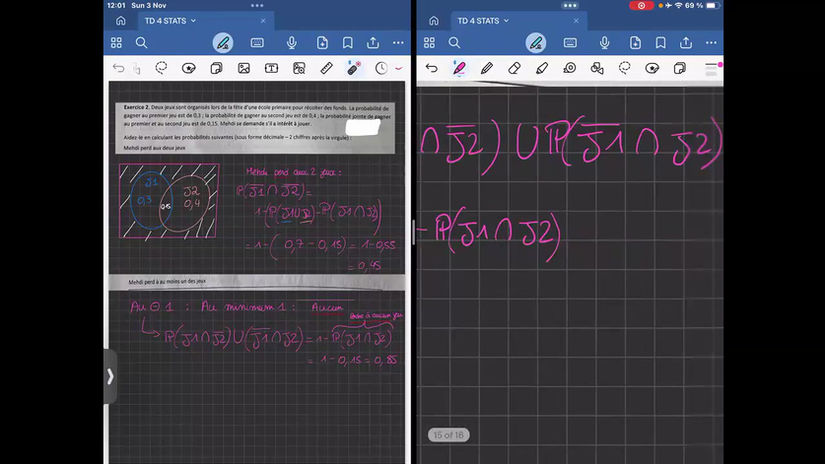Add a new page in right window

click(x=635, y=43)
